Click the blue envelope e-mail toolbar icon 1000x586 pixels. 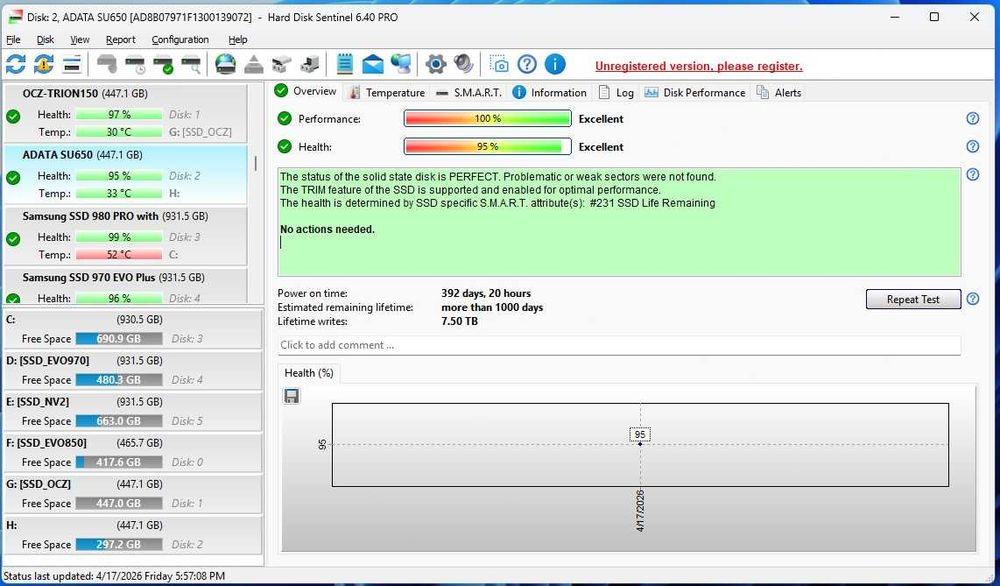tap(372, 64)
